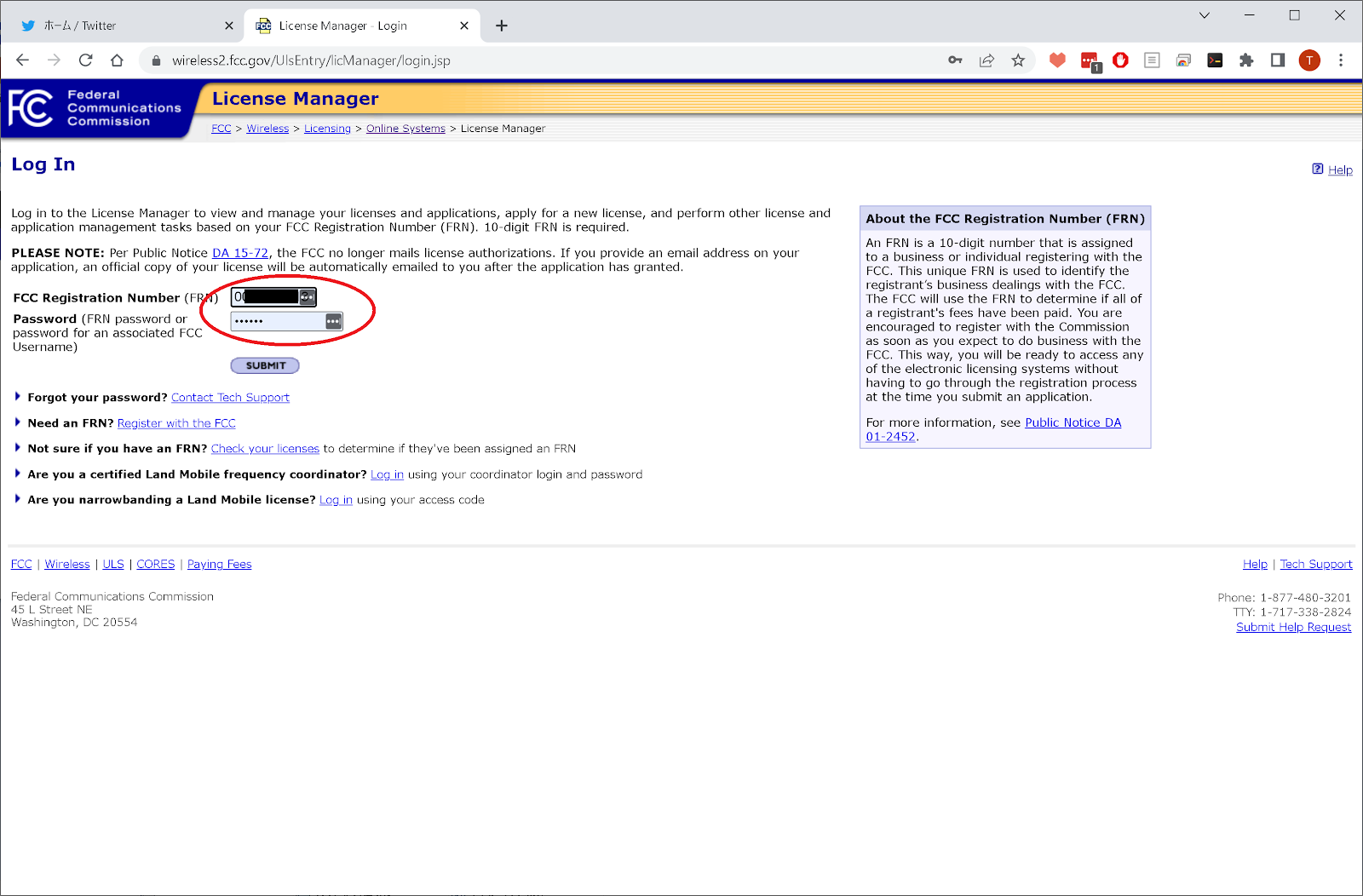Open the Online Systems breadcrumb link
Screen dimensions: 1363x896
coord(405,129)
